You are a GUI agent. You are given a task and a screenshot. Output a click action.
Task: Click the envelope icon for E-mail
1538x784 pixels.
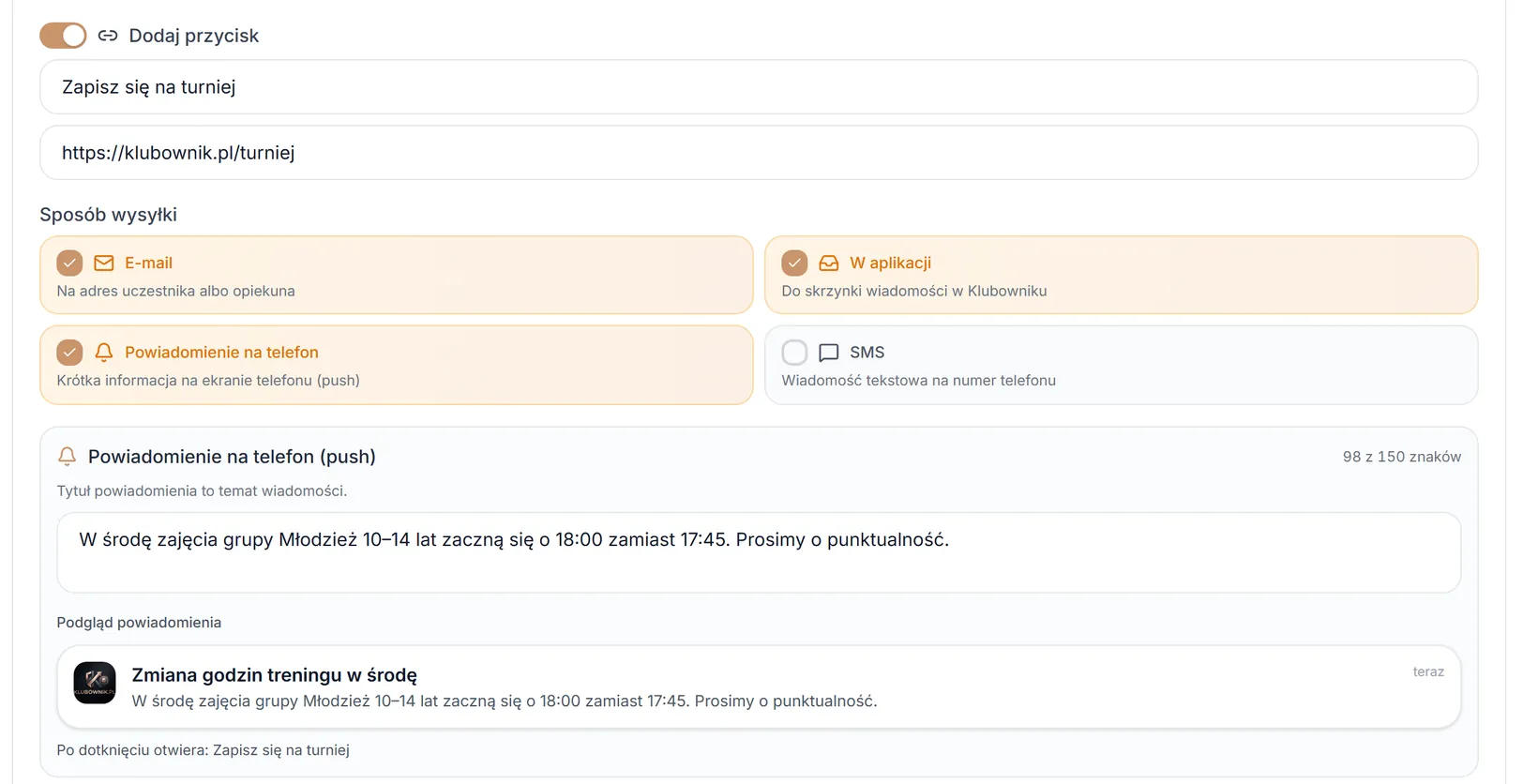tap(104, 263)
